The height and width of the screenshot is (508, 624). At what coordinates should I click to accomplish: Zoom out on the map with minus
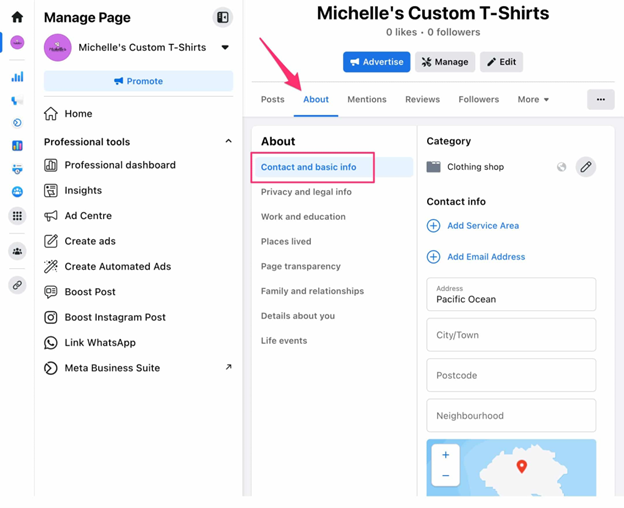click(x=446, y=475)
